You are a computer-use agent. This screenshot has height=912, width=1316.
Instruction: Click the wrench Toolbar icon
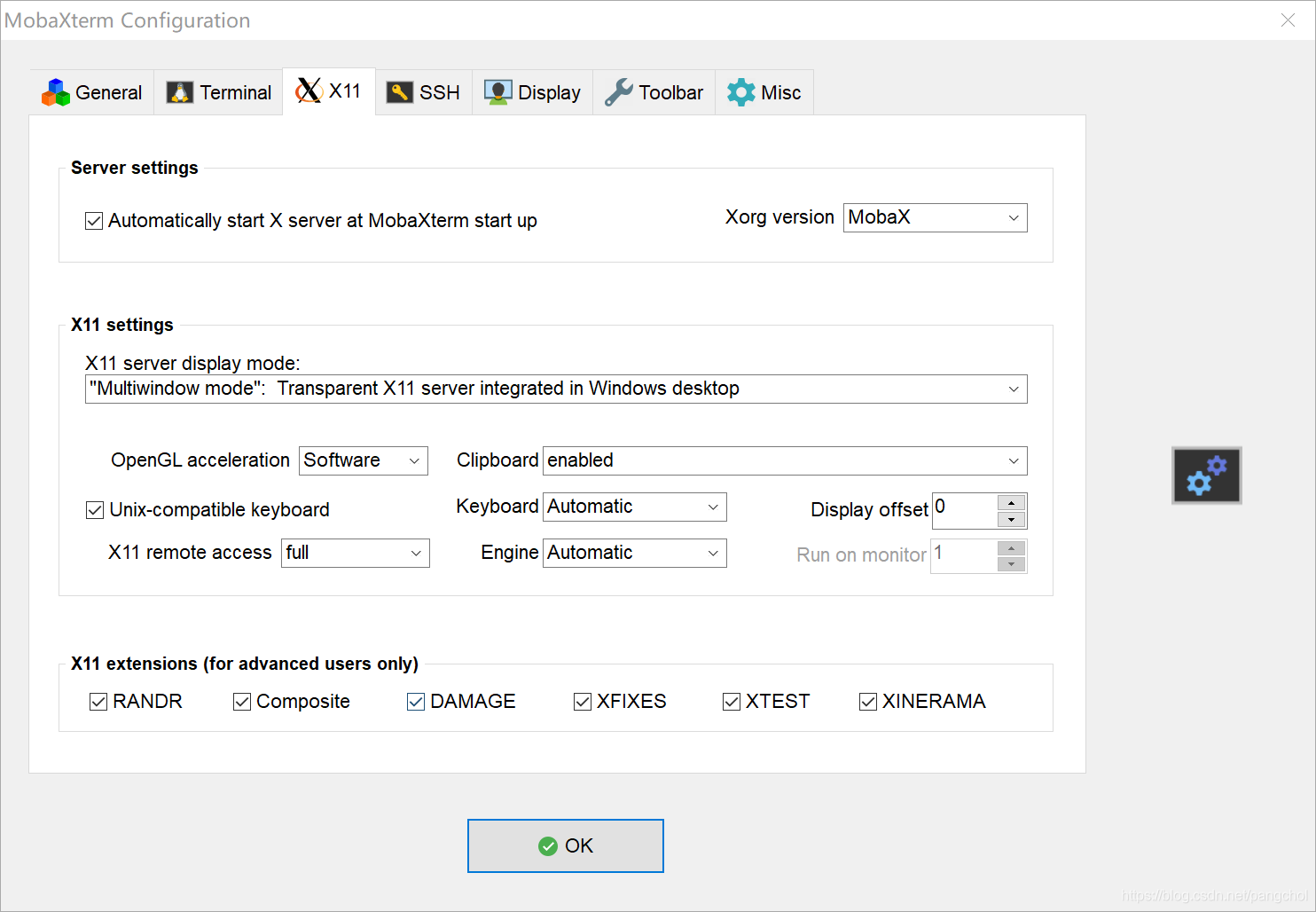619,92
